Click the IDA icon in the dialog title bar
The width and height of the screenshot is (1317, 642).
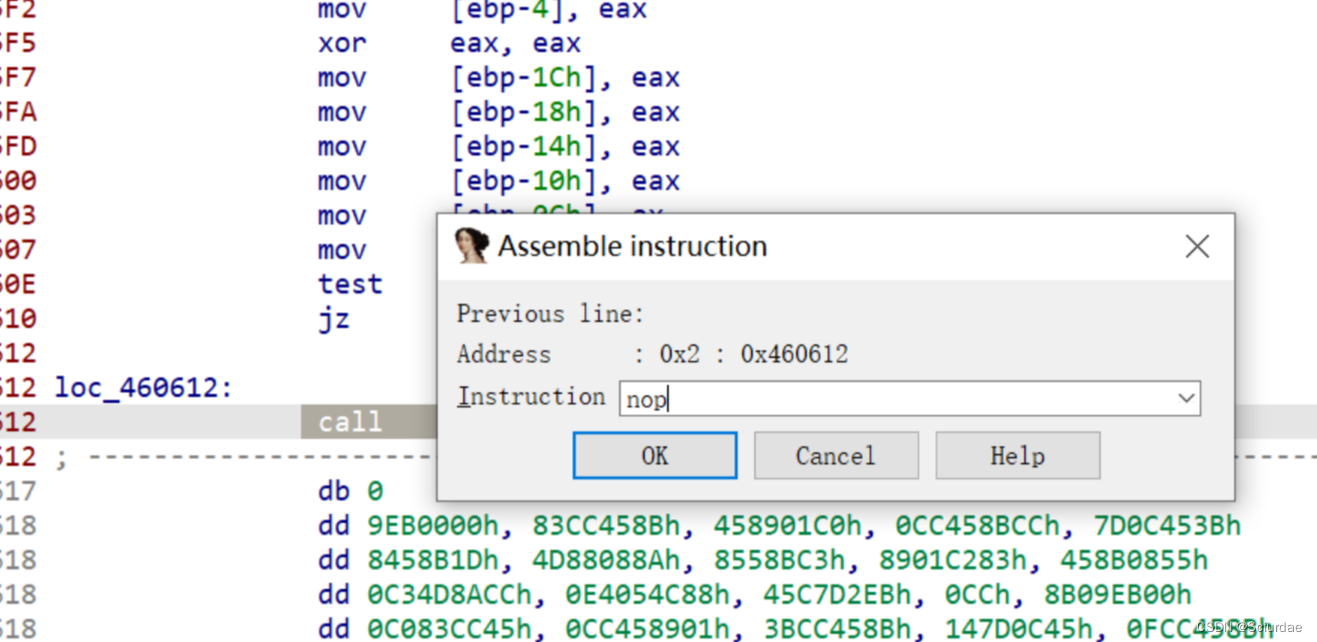pyautogui.click(x=472, y=246)
